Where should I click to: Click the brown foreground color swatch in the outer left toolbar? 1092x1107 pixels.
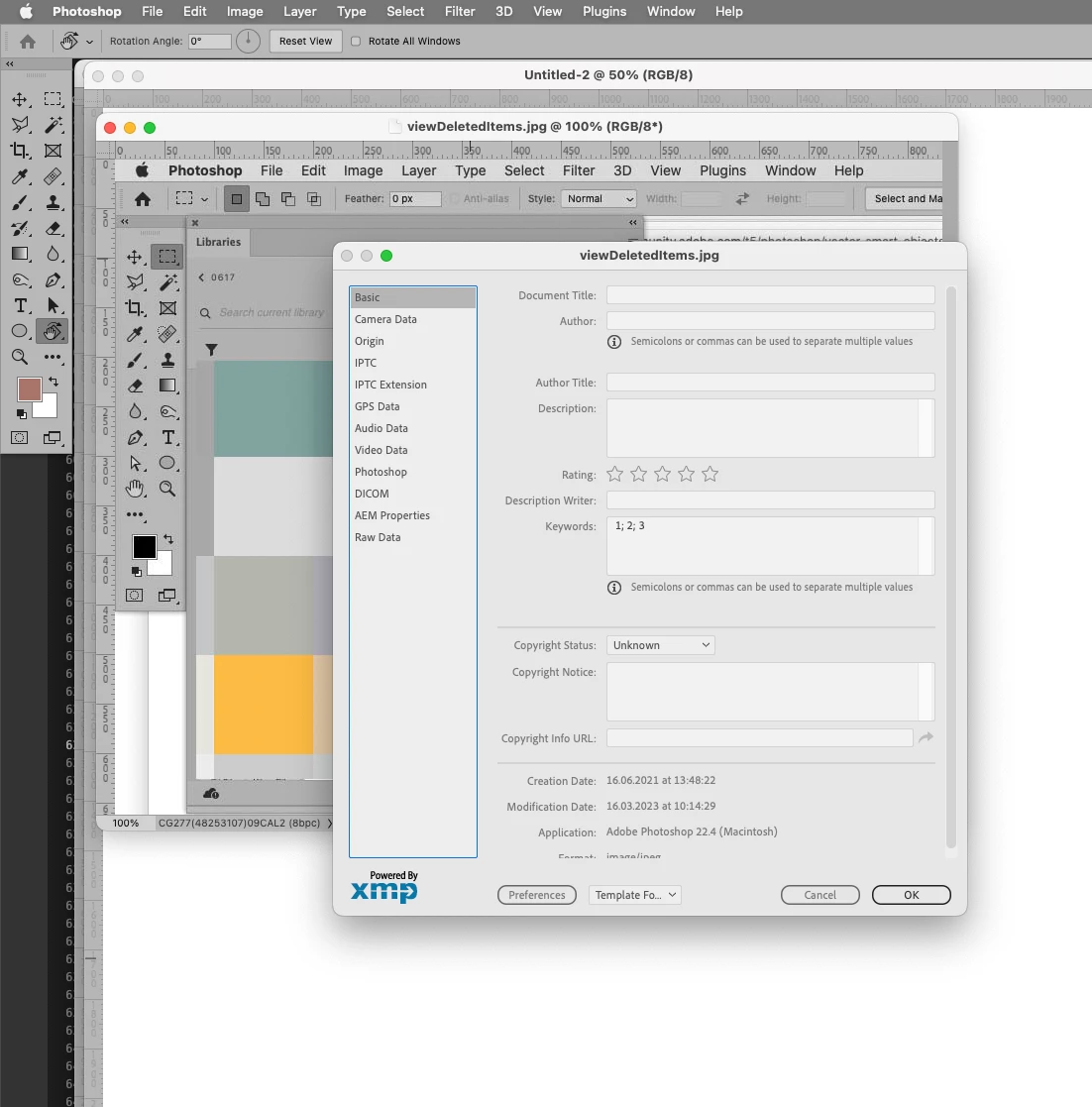tap(29, 389)
